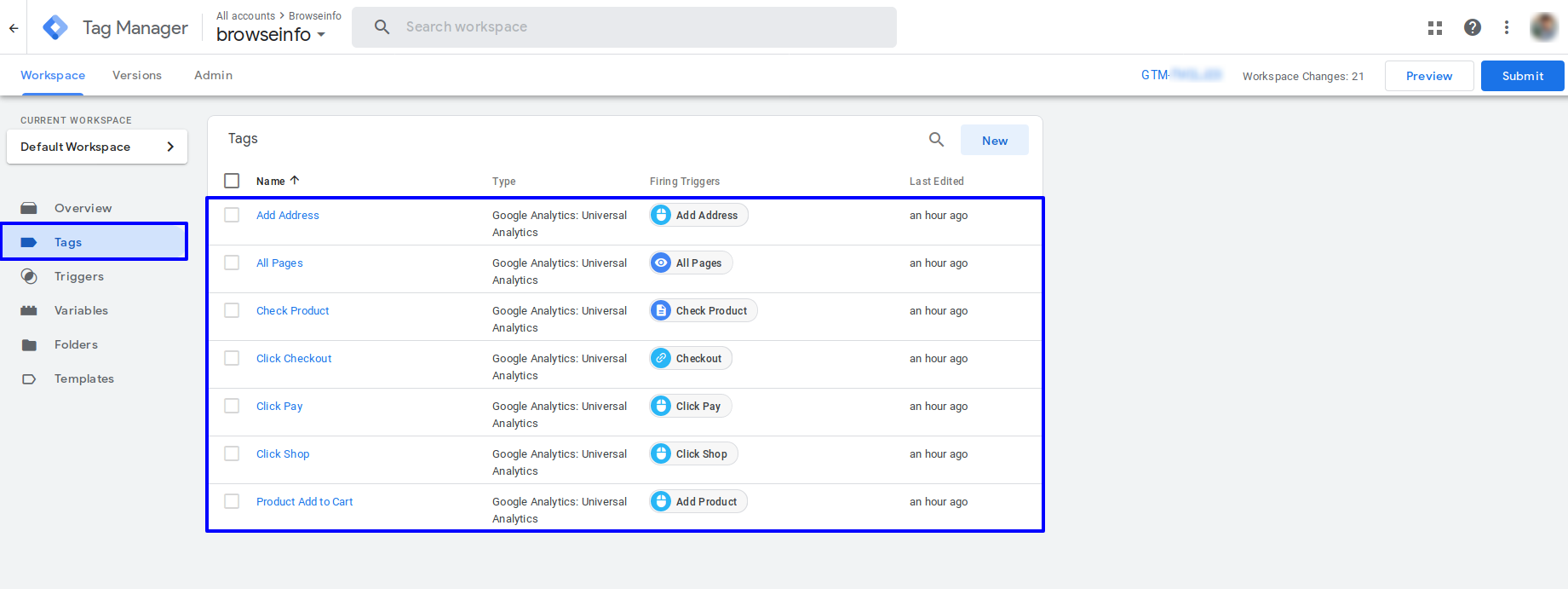Open Templates in the sidebar
1568x589 pixels.
click(x=84, y=378)
